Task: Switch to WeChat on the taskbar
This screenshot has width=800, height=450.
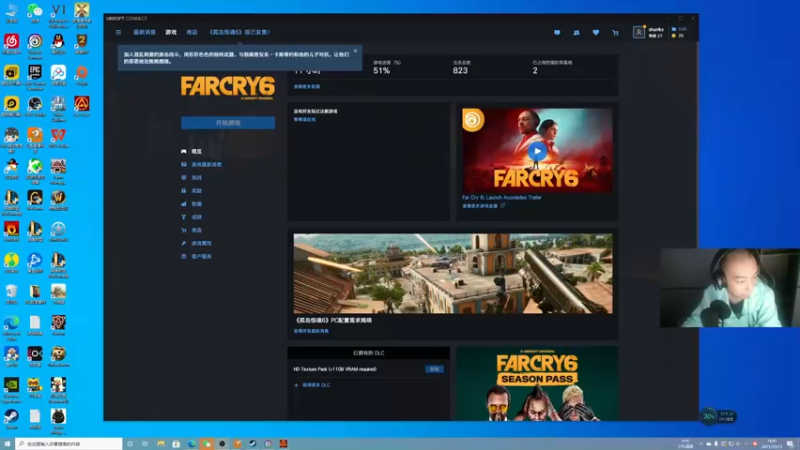Action: pos(207,444)
